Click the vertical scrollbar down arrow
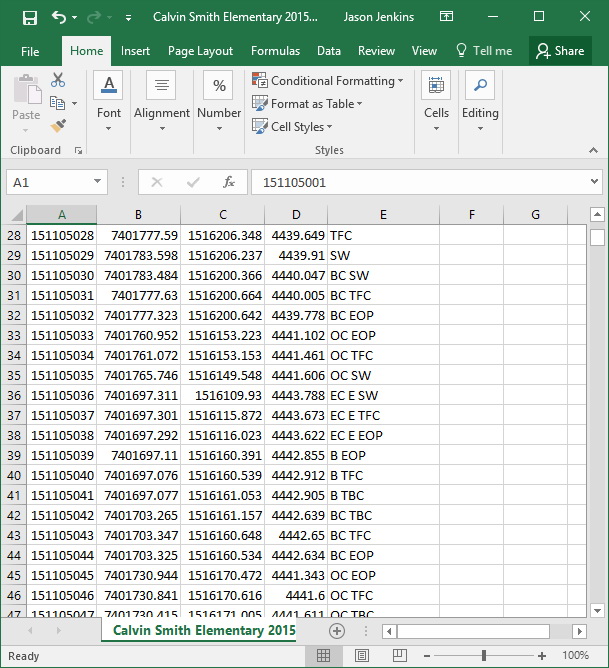Viewport: 609px width, 668px height. coord(597,610)
